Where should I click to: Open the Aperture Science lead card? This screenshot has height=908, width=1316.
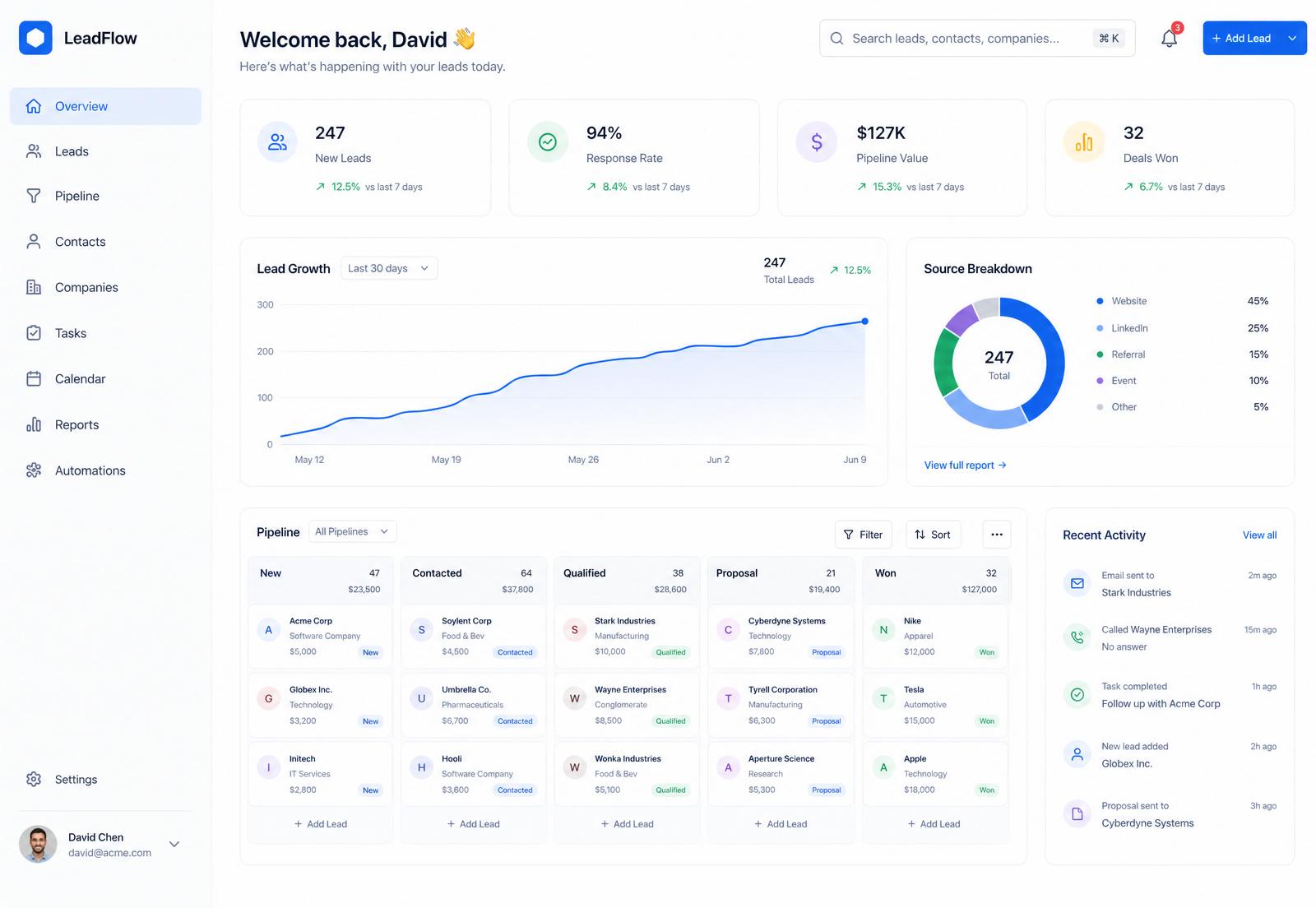click(780, 774)
